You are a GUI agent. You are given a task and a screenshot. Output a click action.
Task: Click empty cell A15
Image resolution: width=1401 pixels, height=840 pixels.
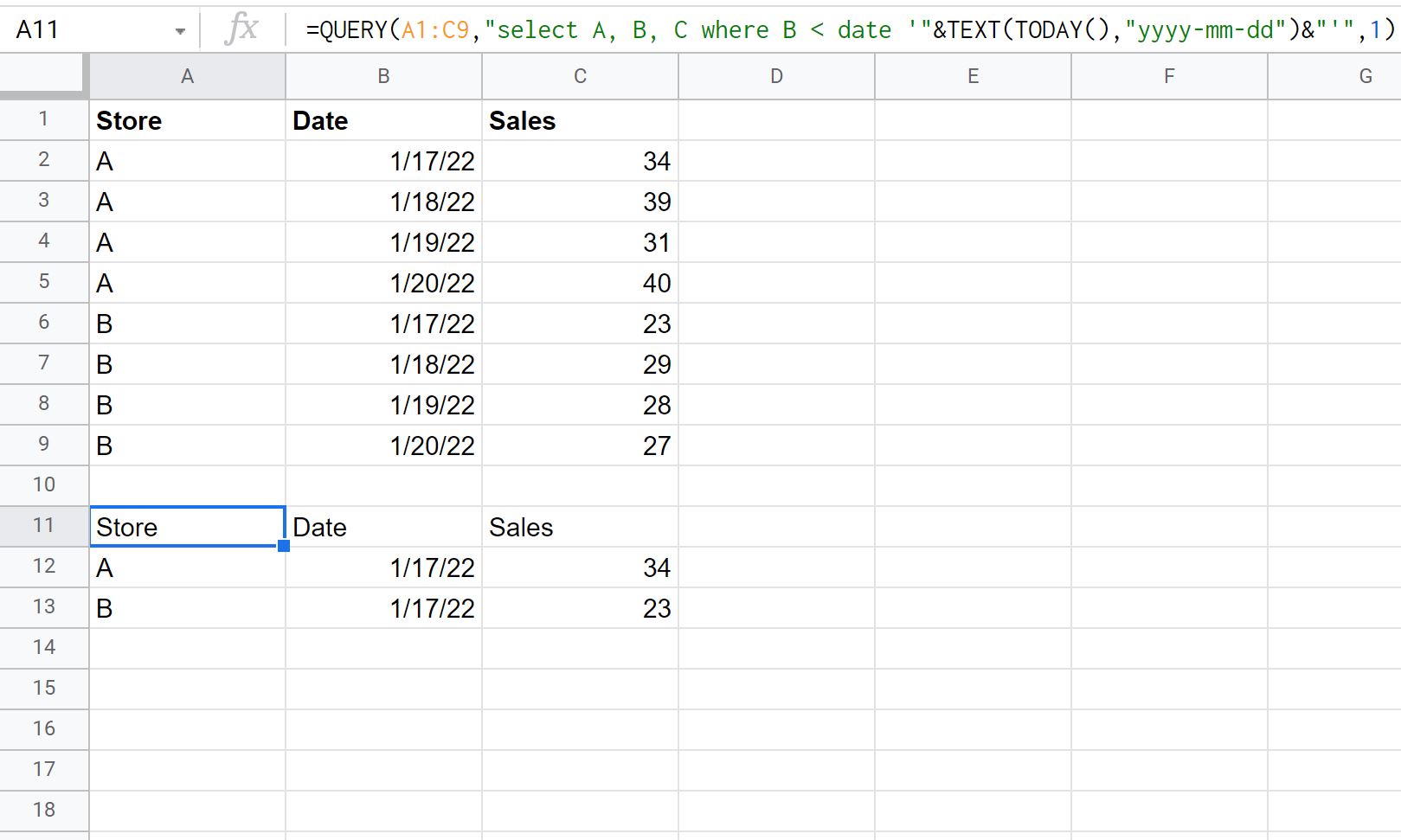[x=187, y=689]
